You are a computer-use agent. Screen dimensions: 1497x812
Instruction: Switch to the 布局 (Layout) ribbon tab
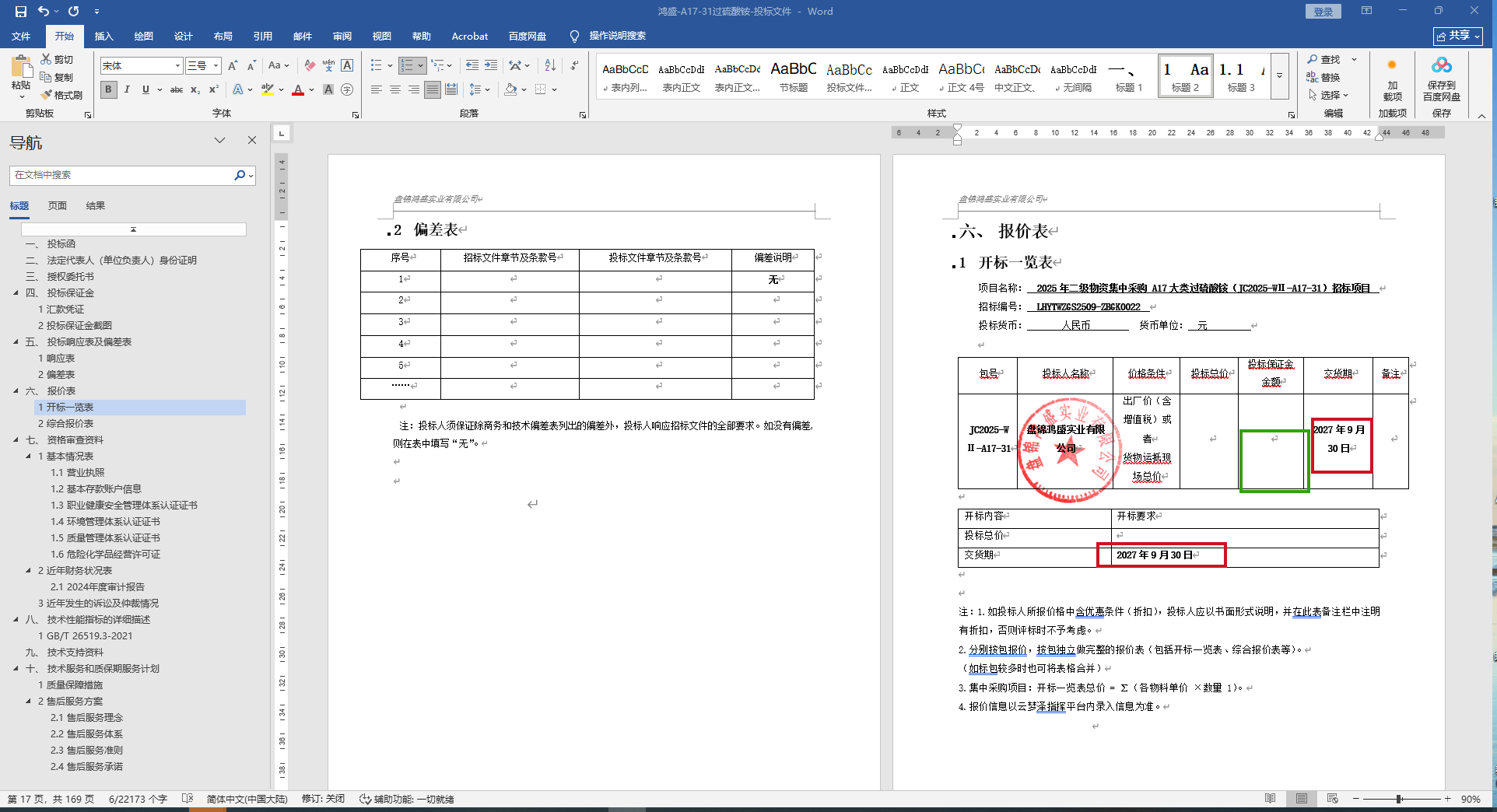[223, 36]
